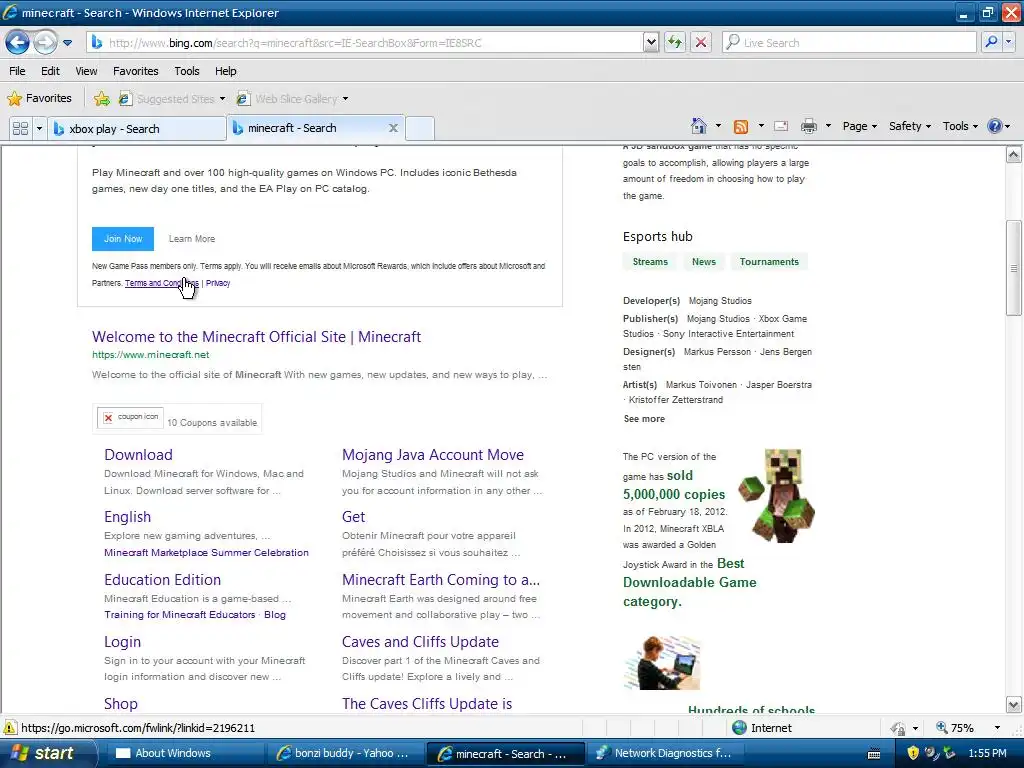Click the broken coupon icon image
Image resolution: width=1024 pixels, height=768 pixels.
pos(130,417)
